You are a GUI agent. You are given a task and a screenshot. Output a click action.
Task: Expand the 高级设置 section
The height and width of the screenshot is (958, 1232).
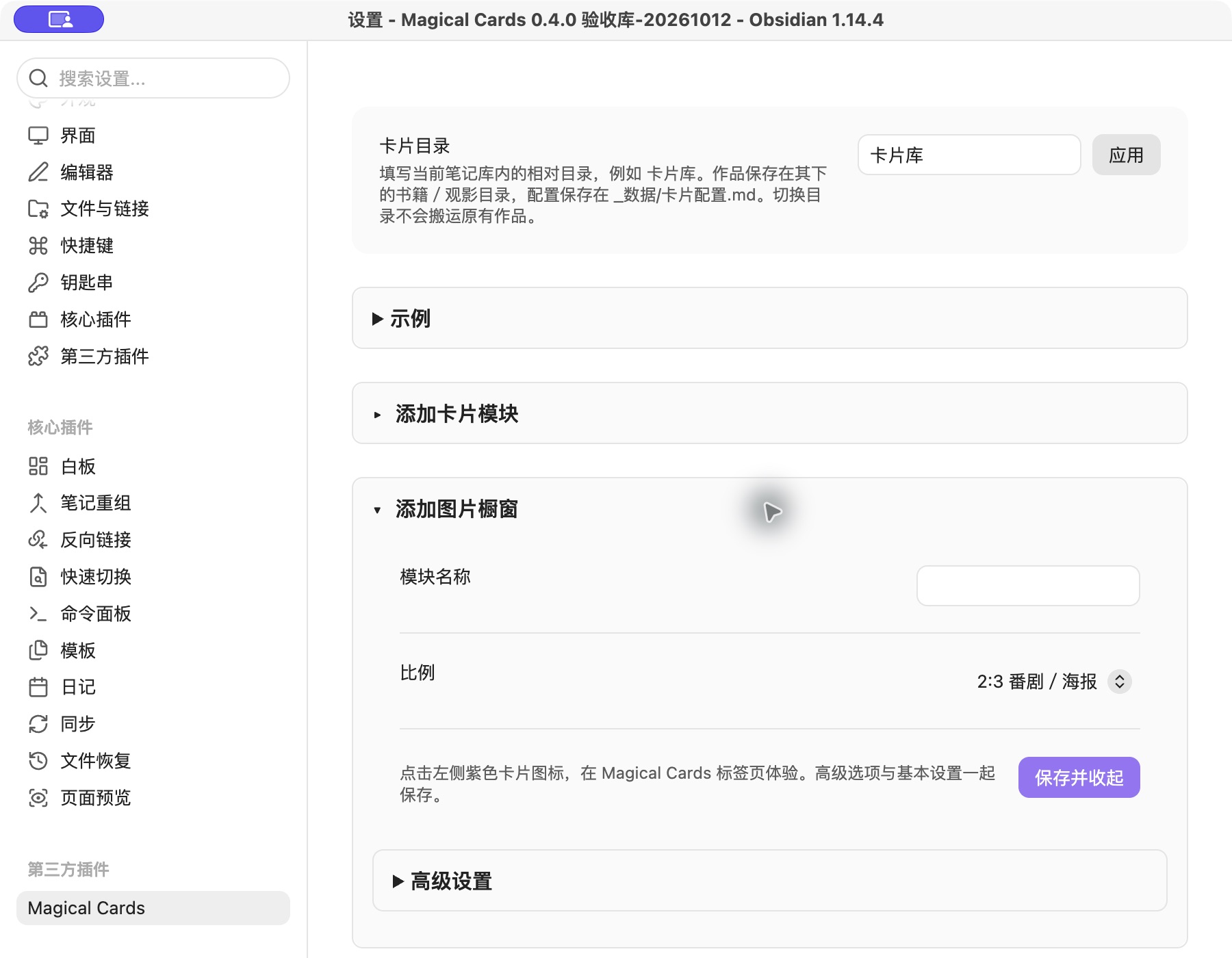tap(769, 881)
